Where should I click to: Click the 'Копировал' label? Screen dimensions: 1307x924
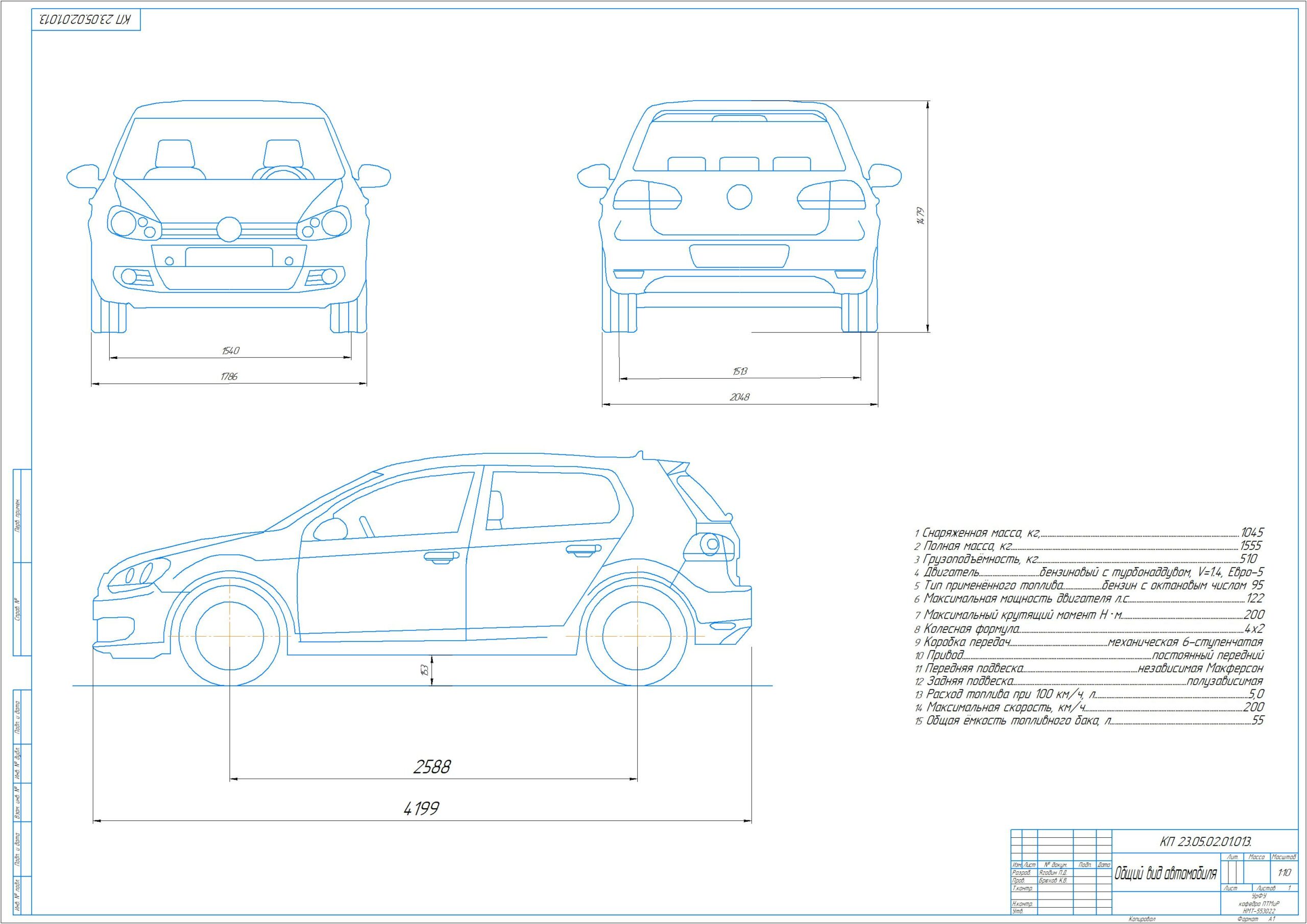tap(1142, 919)
